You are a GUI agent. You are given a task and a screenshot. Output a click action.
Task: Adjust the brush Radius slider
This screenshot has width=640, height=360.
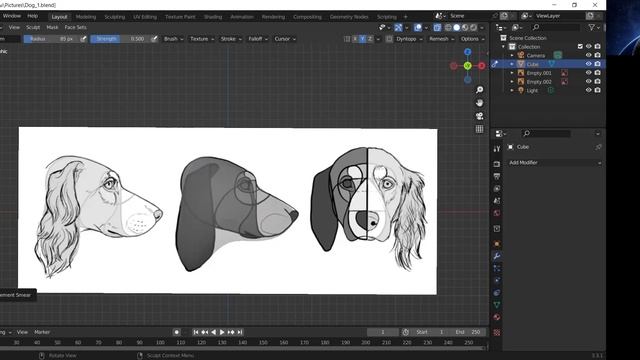(x=51, y=39)
